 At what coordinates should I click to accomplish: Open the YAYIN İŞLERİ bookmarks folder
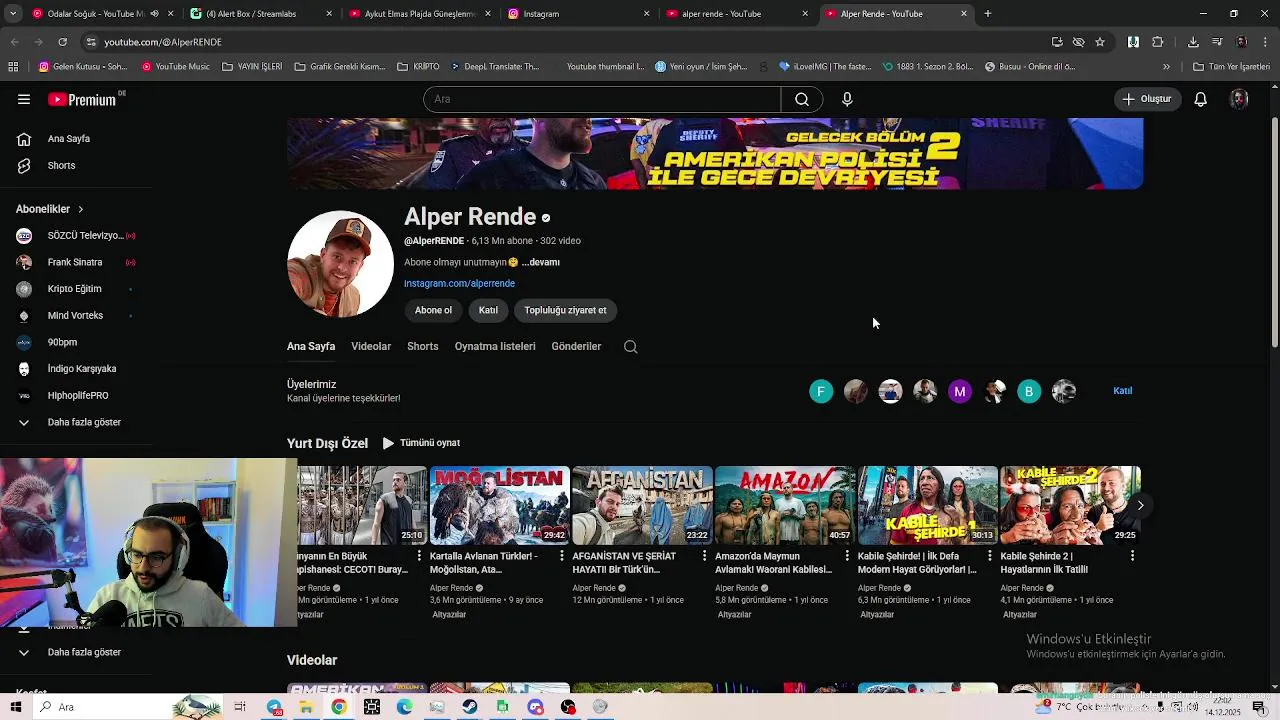[252, 67]
